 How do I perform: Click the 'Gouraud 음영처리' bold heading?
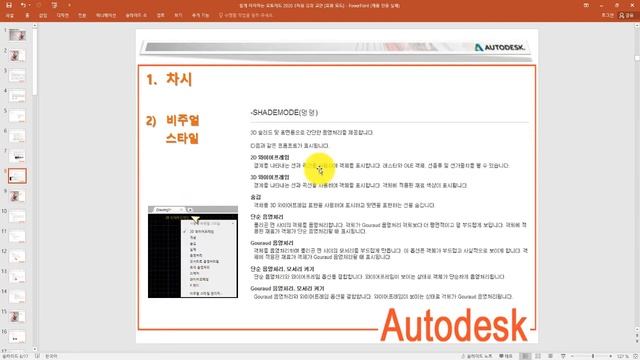click(272, 243)
